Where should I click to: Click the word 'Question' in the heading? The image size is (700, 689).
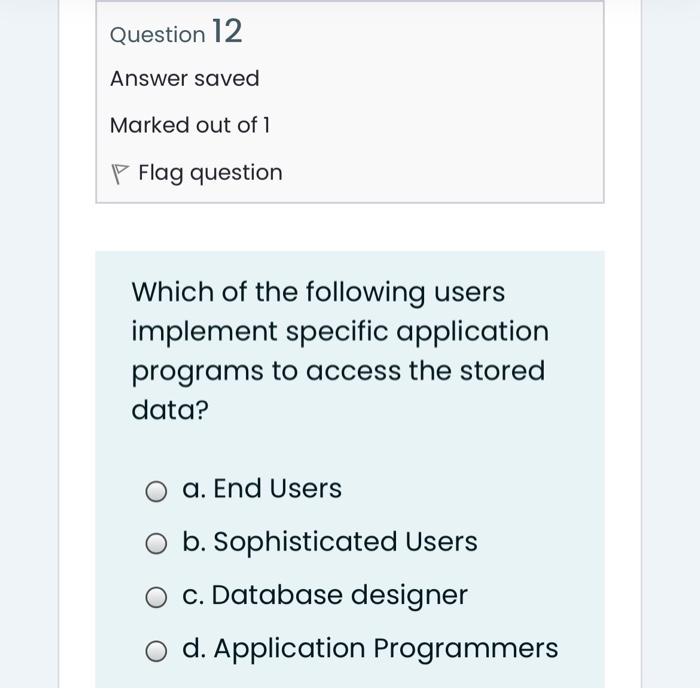click(157, 35)
